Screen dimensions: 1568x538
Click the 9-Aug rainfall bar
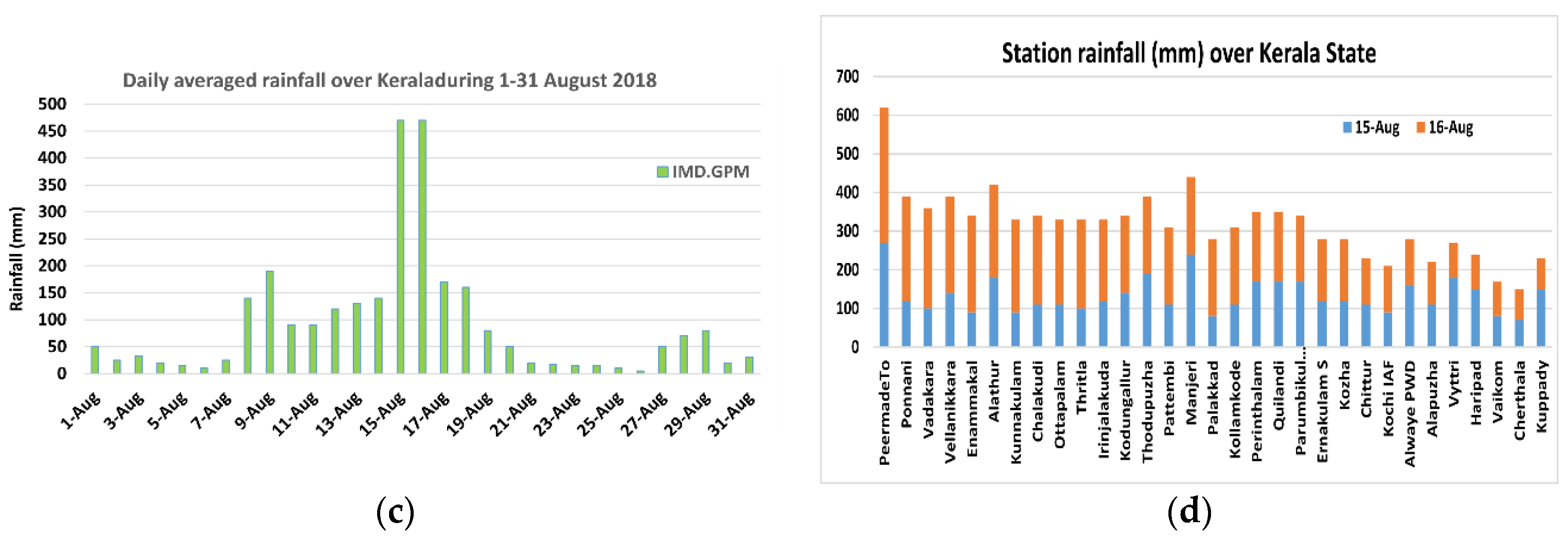pos(269,322)
